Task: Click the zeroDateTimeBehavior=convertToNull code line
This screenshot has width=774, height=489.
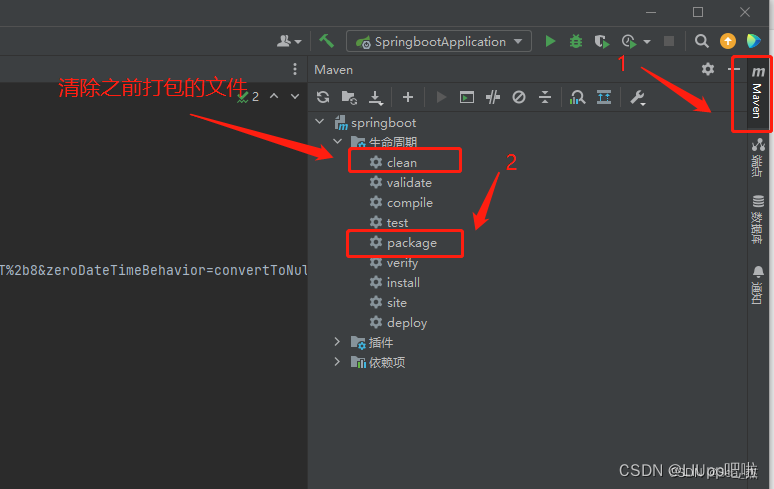Action: point(154,270)
